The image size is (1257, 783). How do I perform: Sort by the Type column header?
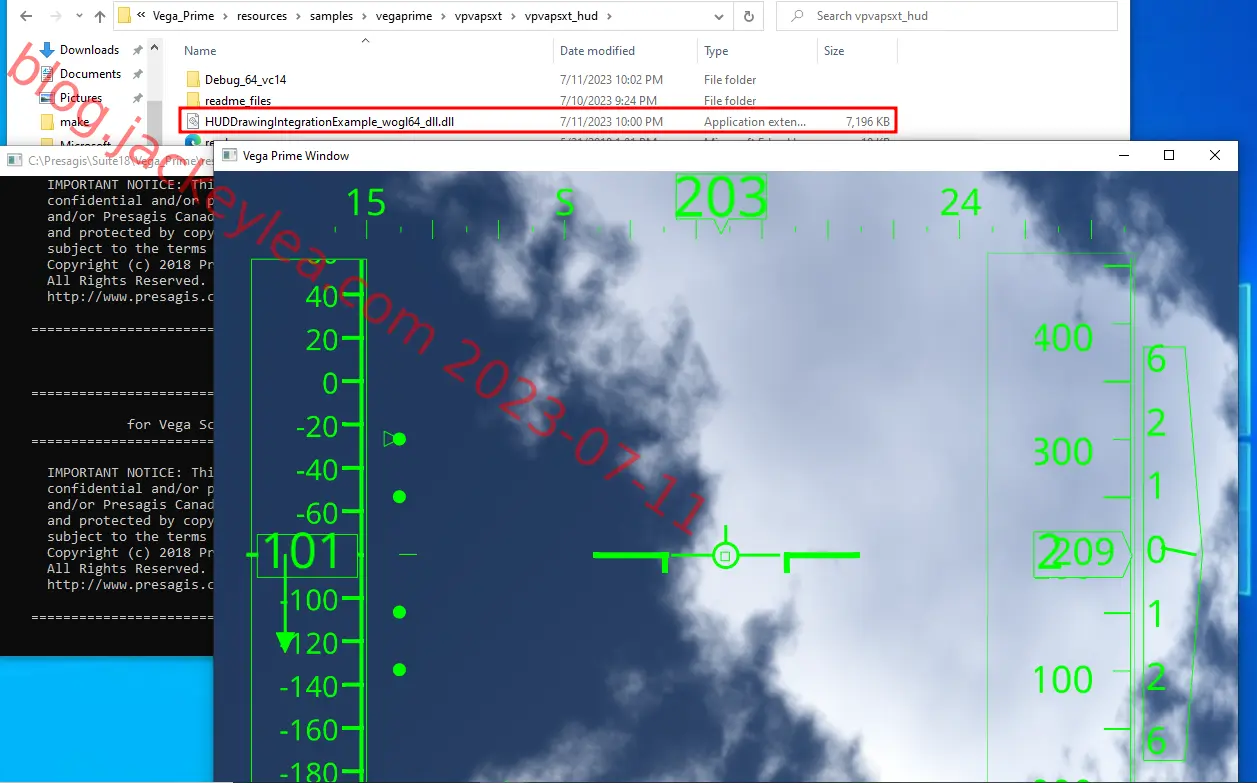[716, 51]
